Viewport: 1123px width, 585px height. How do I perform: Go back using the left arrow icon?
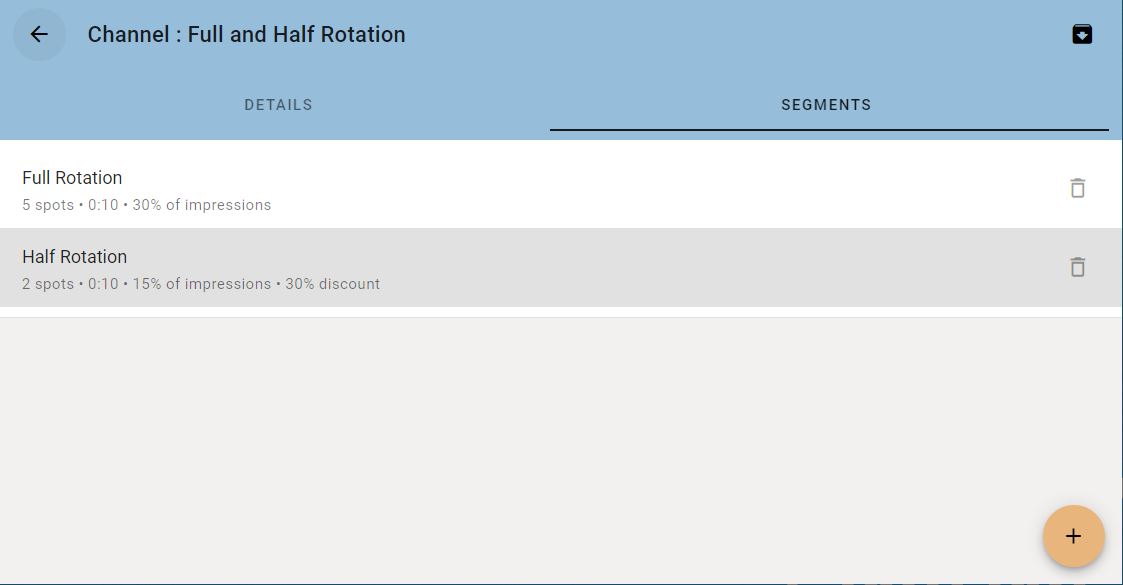39,34
